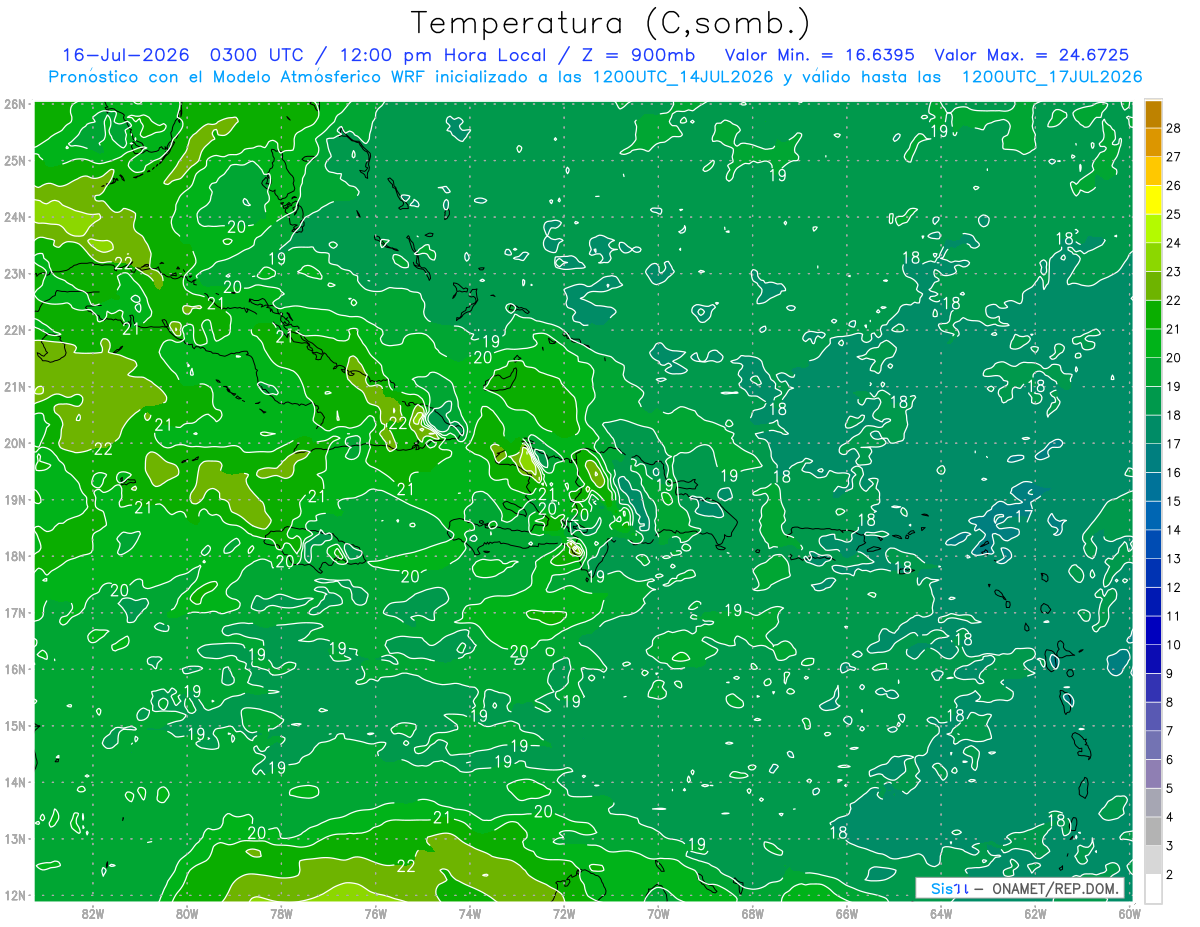Click the 'ONAMET/REP.DOM.' credit label
The height and width of the screenshot is (927, 1200).
pyautogui.click(x=1055, y=888)
